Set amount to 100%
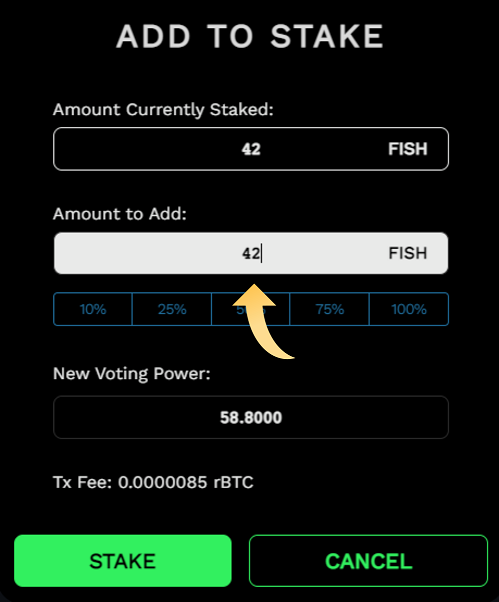 tap(409, 309)
